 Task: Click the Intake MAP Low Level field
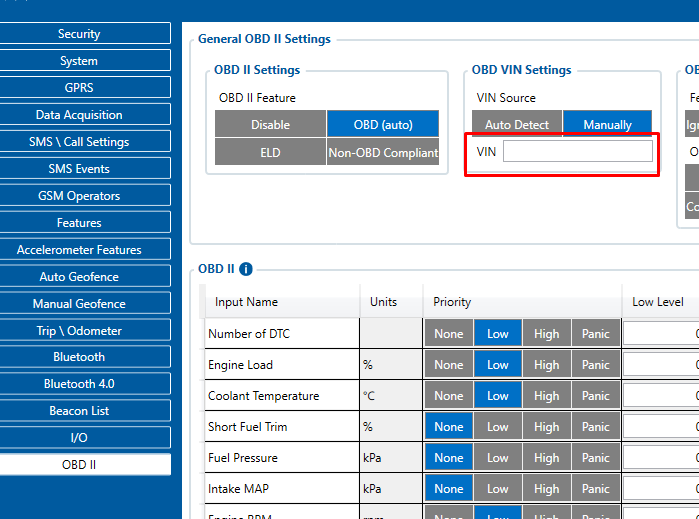pyautogui.click(x=662, y=489)
